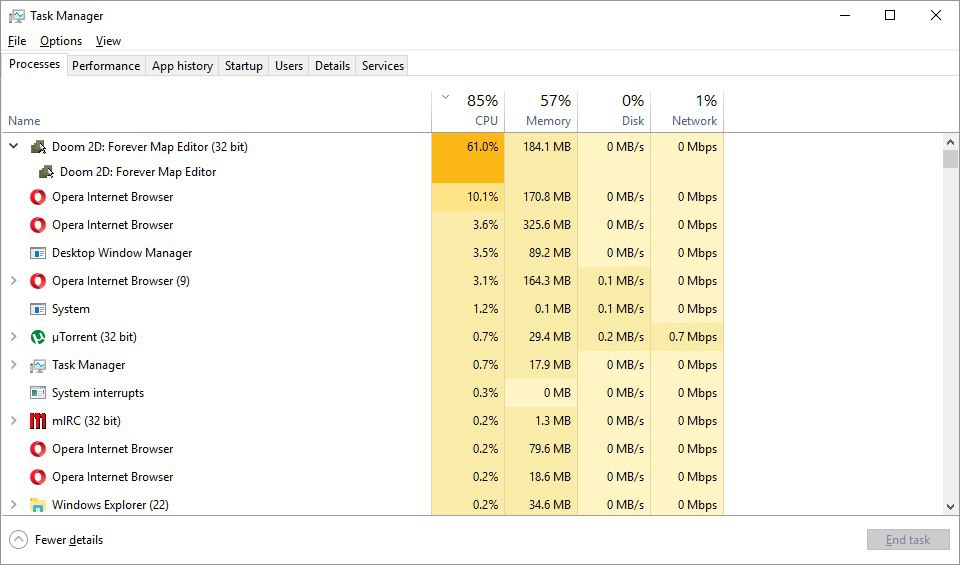Sort by the Memory column header

pyautogui.click(x=541, y=111)
